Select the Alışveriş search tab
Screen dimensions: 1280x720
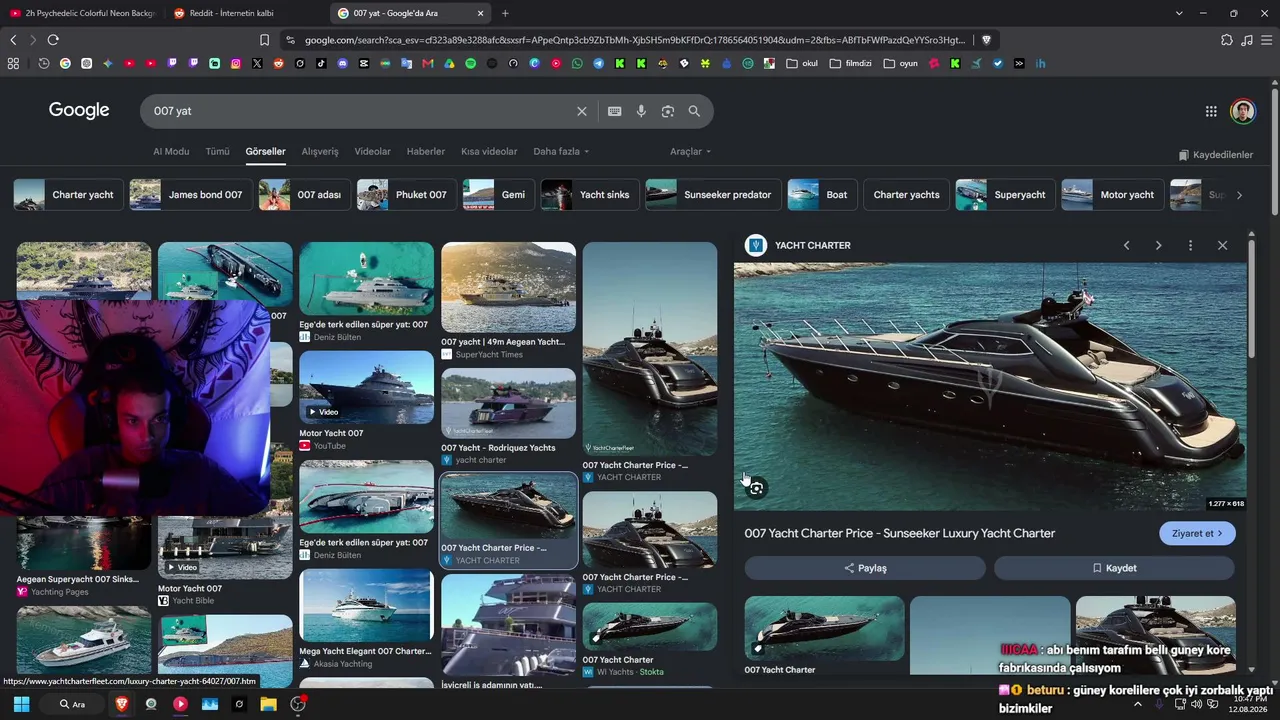click(320, 151)
